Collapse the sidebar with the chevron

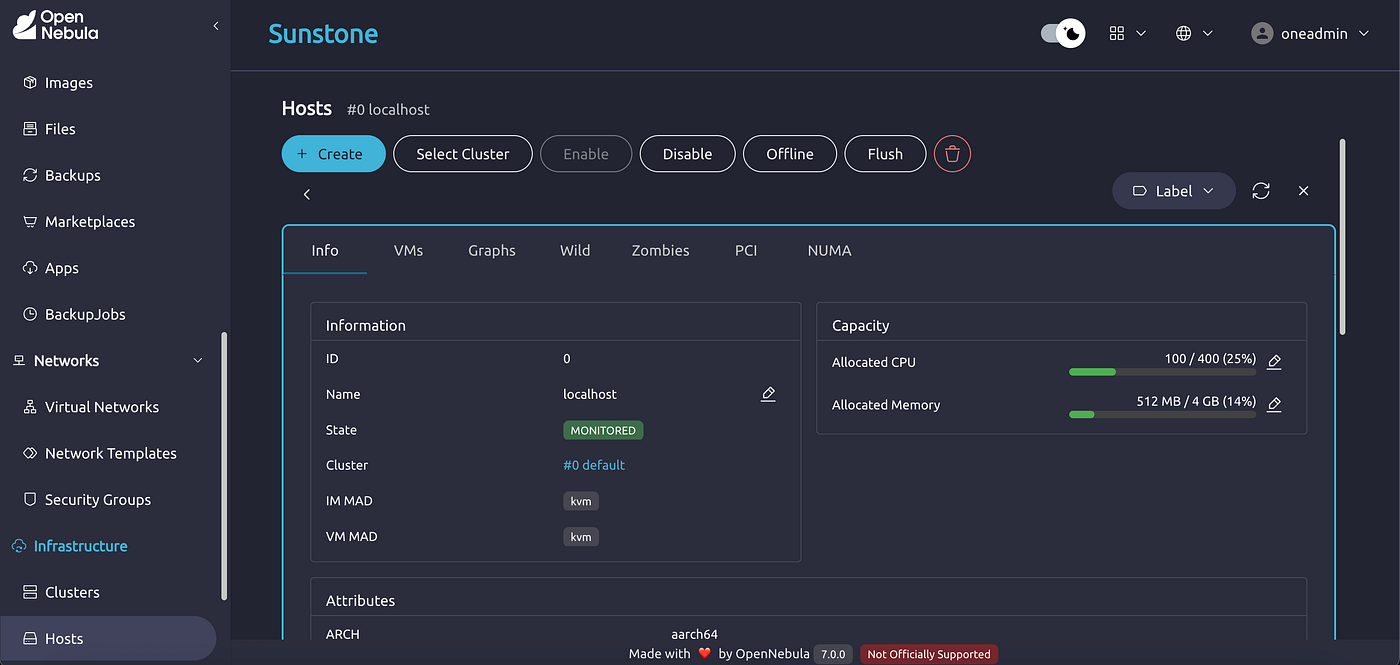(x=215, y=26)
